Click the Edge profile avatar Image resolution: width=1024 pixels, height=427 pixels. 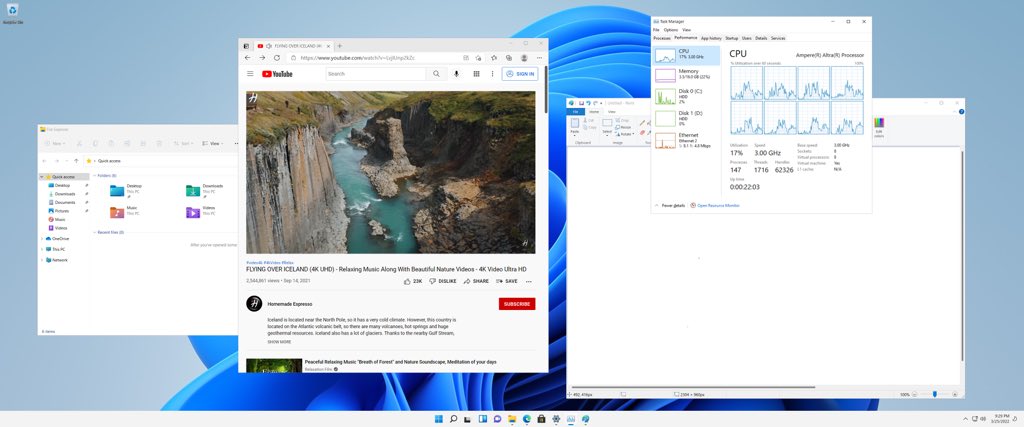[x=524, y=57]
